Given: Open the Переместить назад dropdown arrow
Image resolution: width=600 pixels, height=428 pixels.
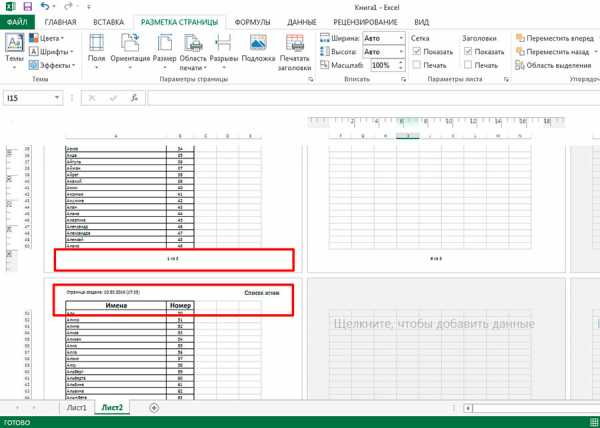Looking at the screenshot, I should pos(596,52).
